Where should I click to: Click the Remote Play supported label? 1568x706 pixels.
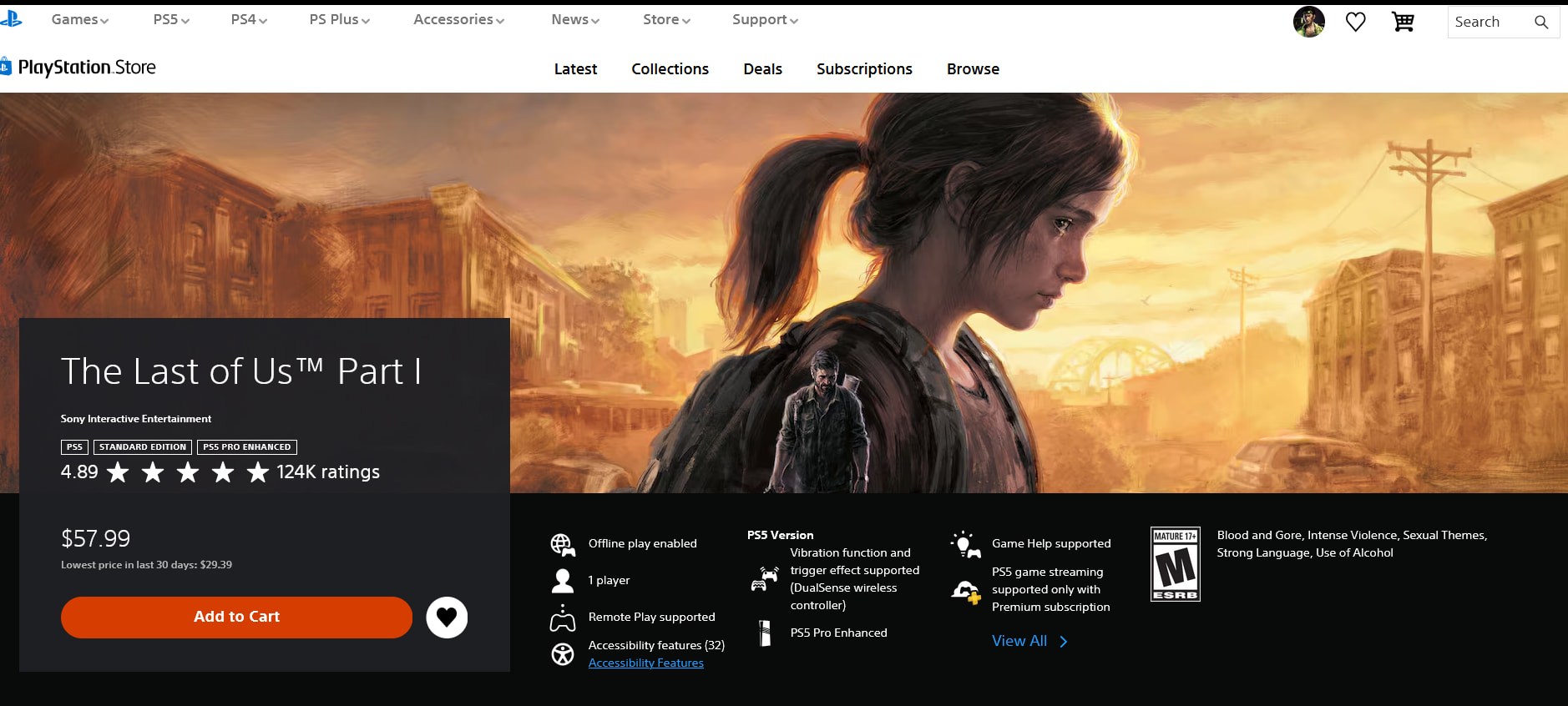click(x=652, y=617)
